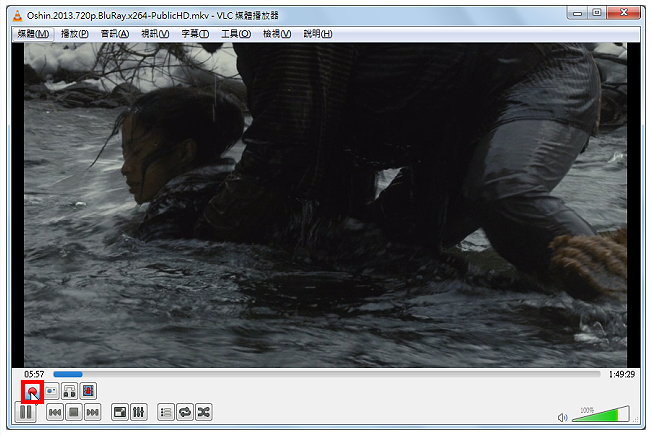Open the 視訊(V) menu
Image resolution: width=652 pixels, height=436 pixels.
pyautogui.click(x=155, y=34)
